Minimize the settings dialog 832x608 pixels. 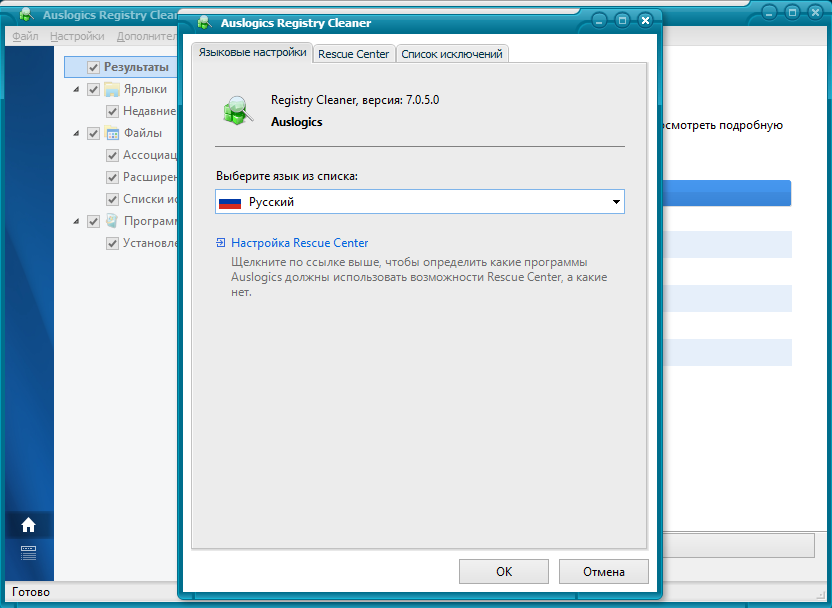599,21
